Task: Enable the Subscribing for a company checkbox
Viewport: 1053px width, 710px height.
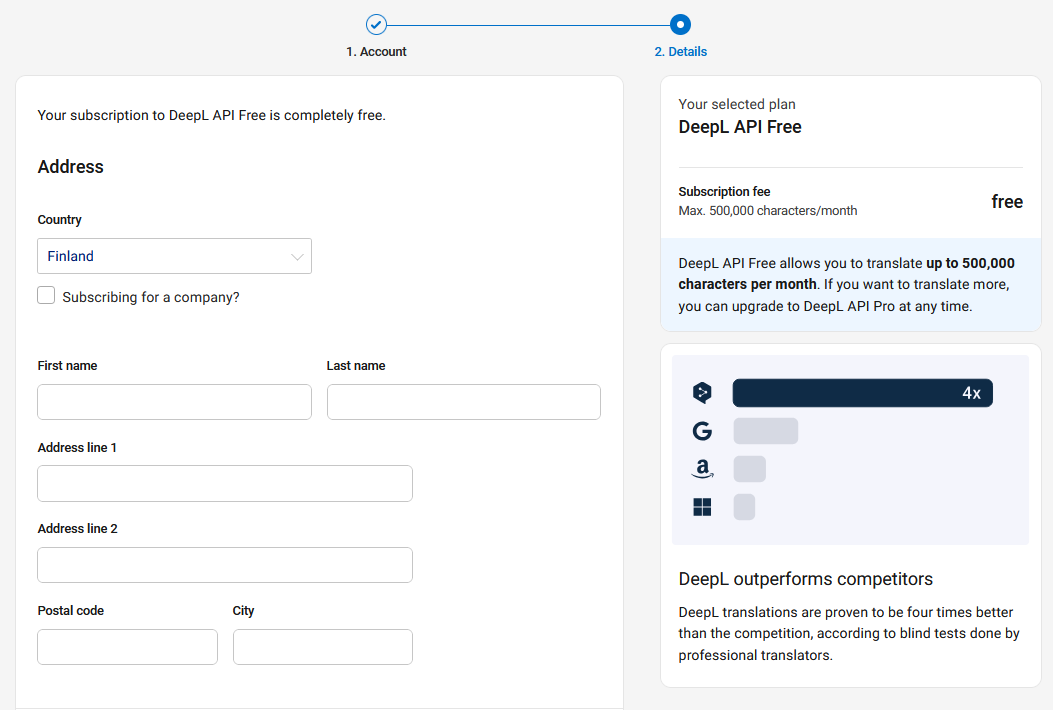Action: coord(46,296)
